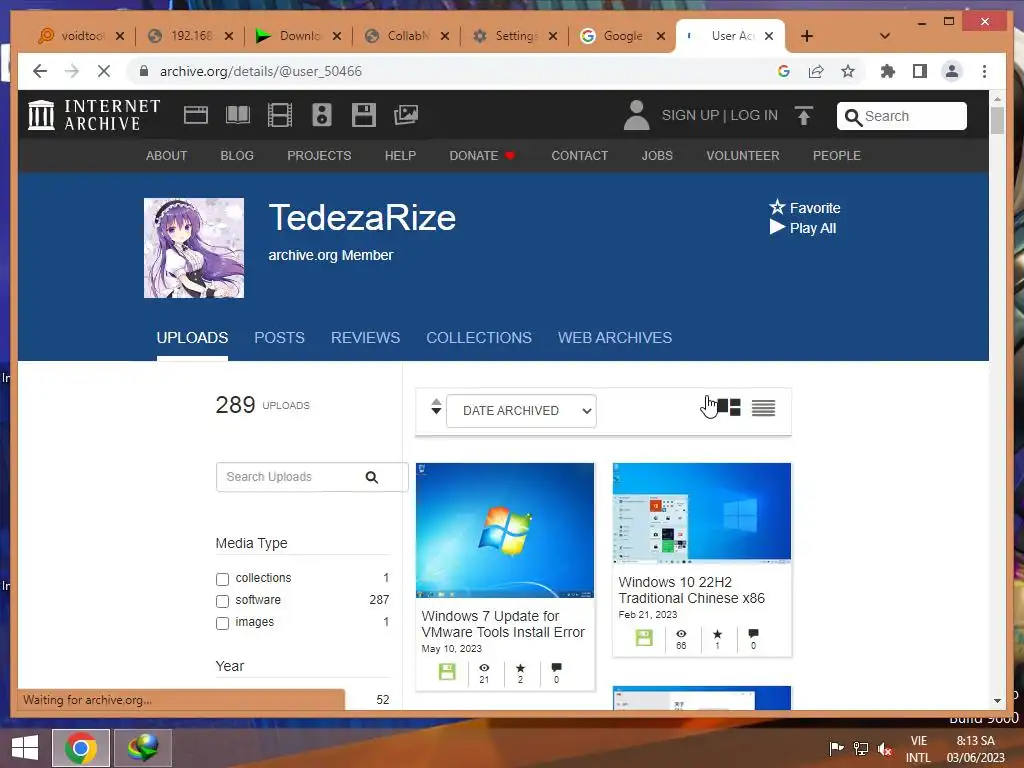Open Chrome side panel icon
Viewport: 1024px width, 768px height.
(x=920, y=71)
